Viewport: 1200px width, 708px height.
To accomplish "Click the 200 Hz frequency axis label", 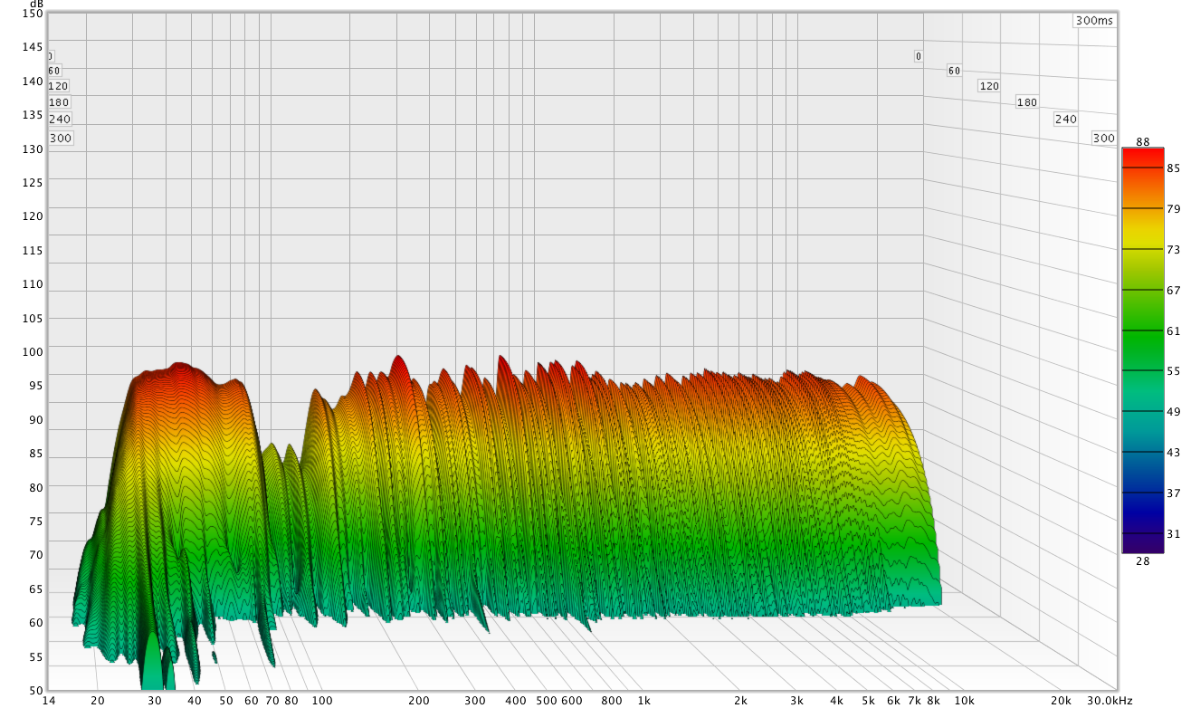I will coord(418,701).
